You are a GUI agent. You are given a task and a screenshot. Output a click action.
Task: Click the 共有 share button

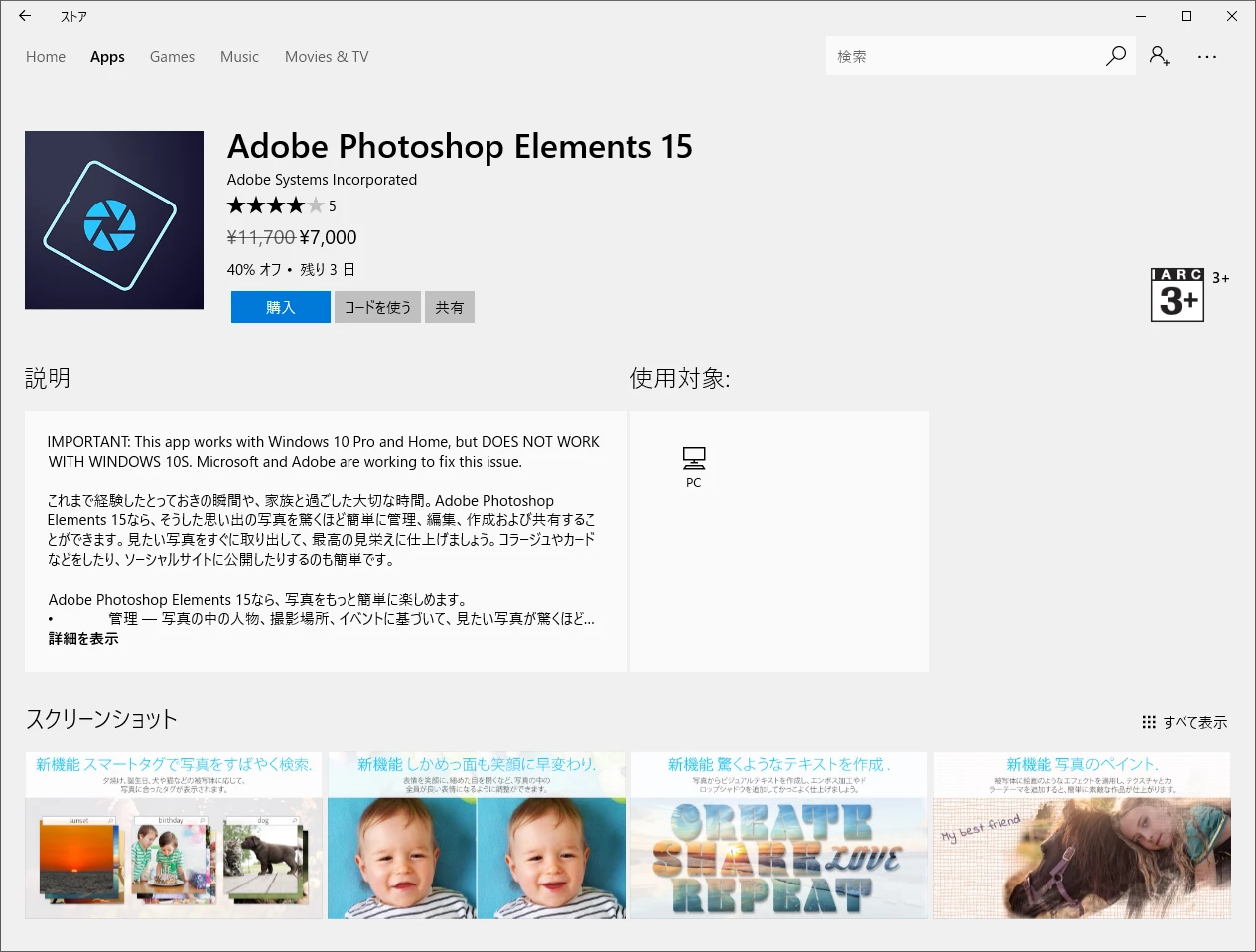450,307
